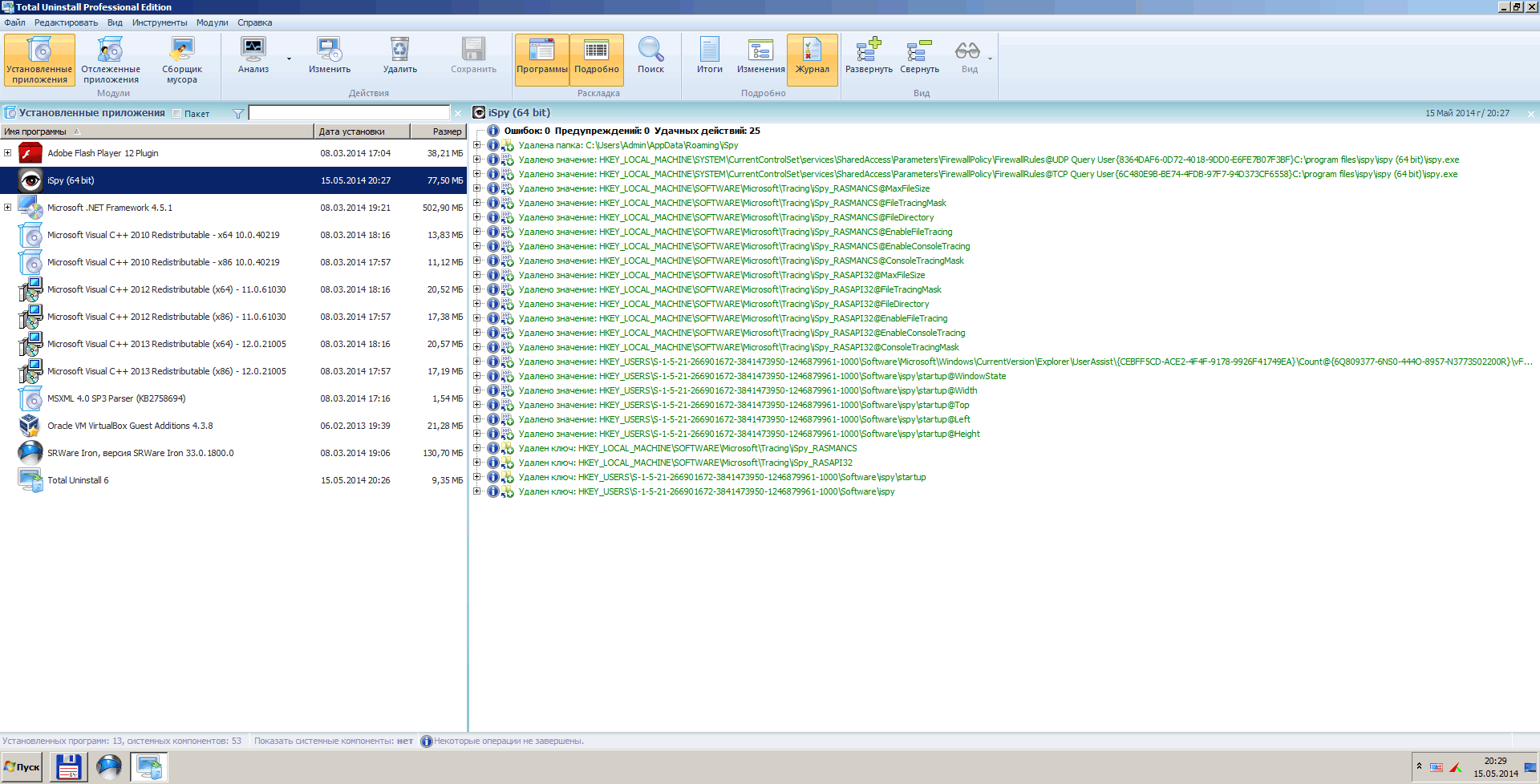Click 'Показать системные компоненты: нет' in status bar
This screenshot has width=1540, height=784.
334,741
